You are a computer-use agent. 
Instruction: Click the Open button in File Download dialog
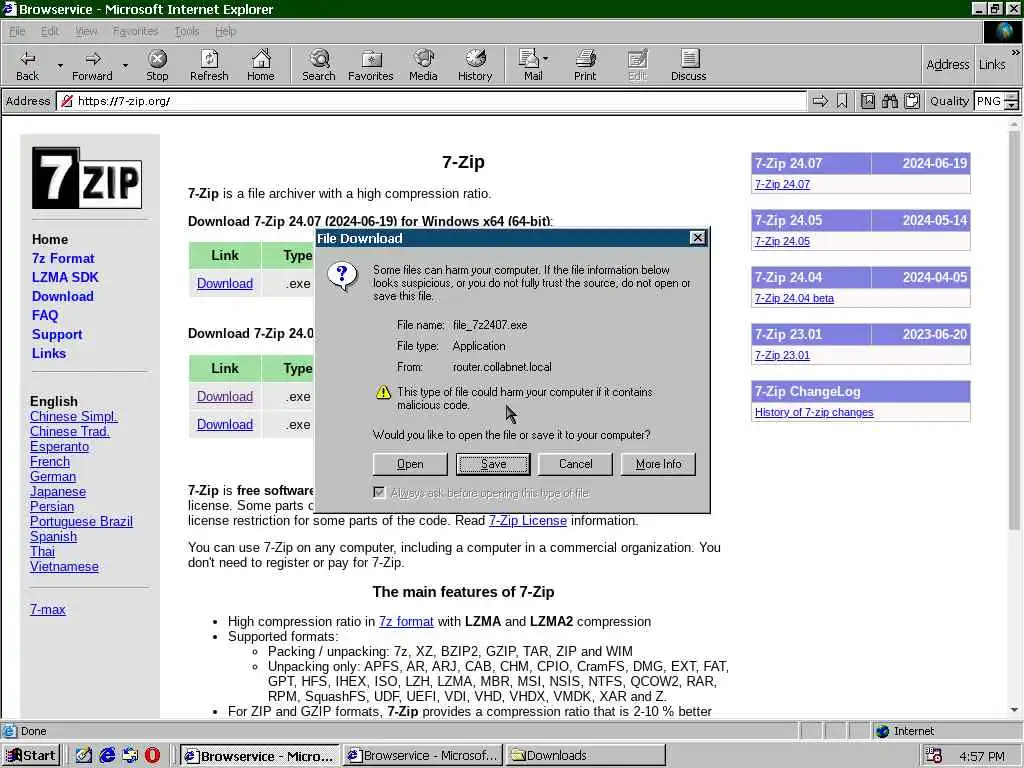coord(410,464)
